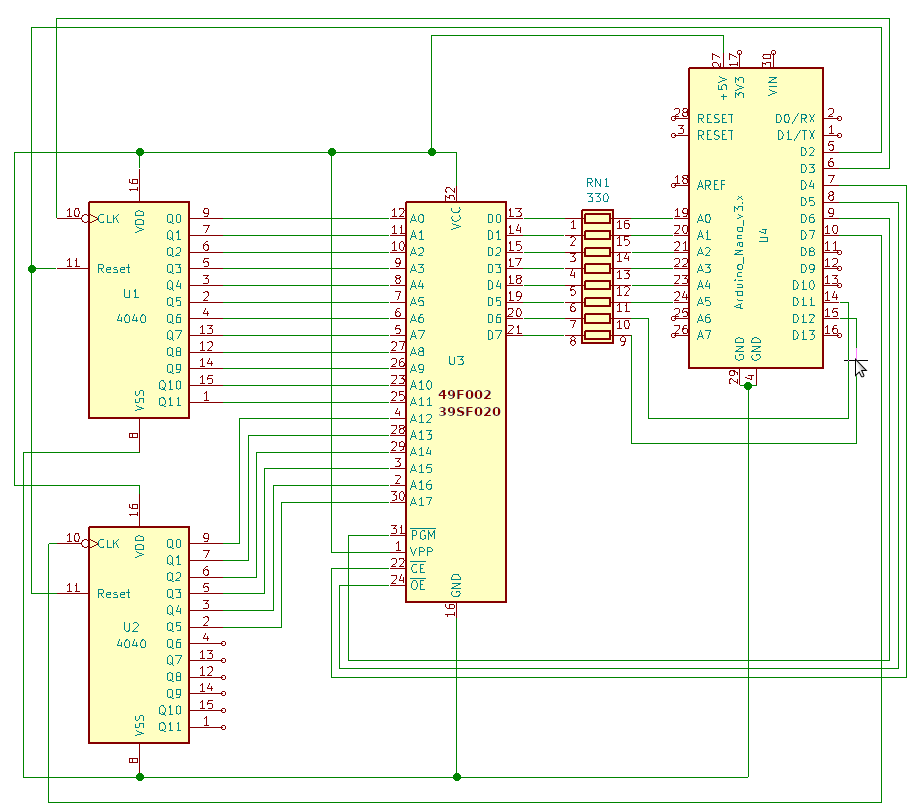This screenshot has height=807, width=921.
Task: Select the A8 address pin label
Action: [x=417, y=352]
